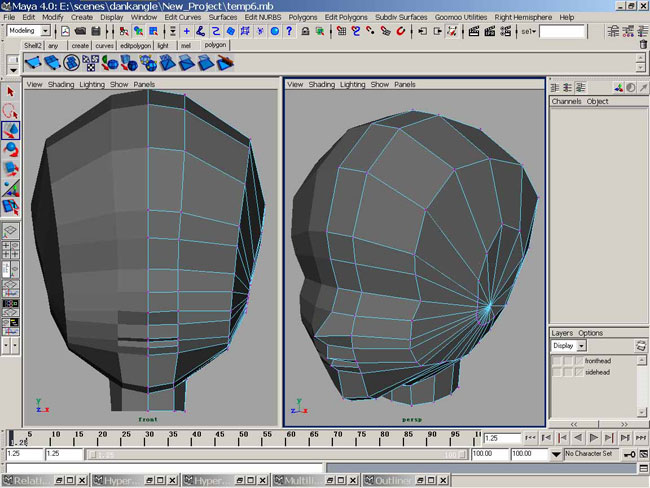The height and width of the screenshot is (488, 650).
Task: Toggle visibility box of sidehead layer
Action: coord(558,371)
